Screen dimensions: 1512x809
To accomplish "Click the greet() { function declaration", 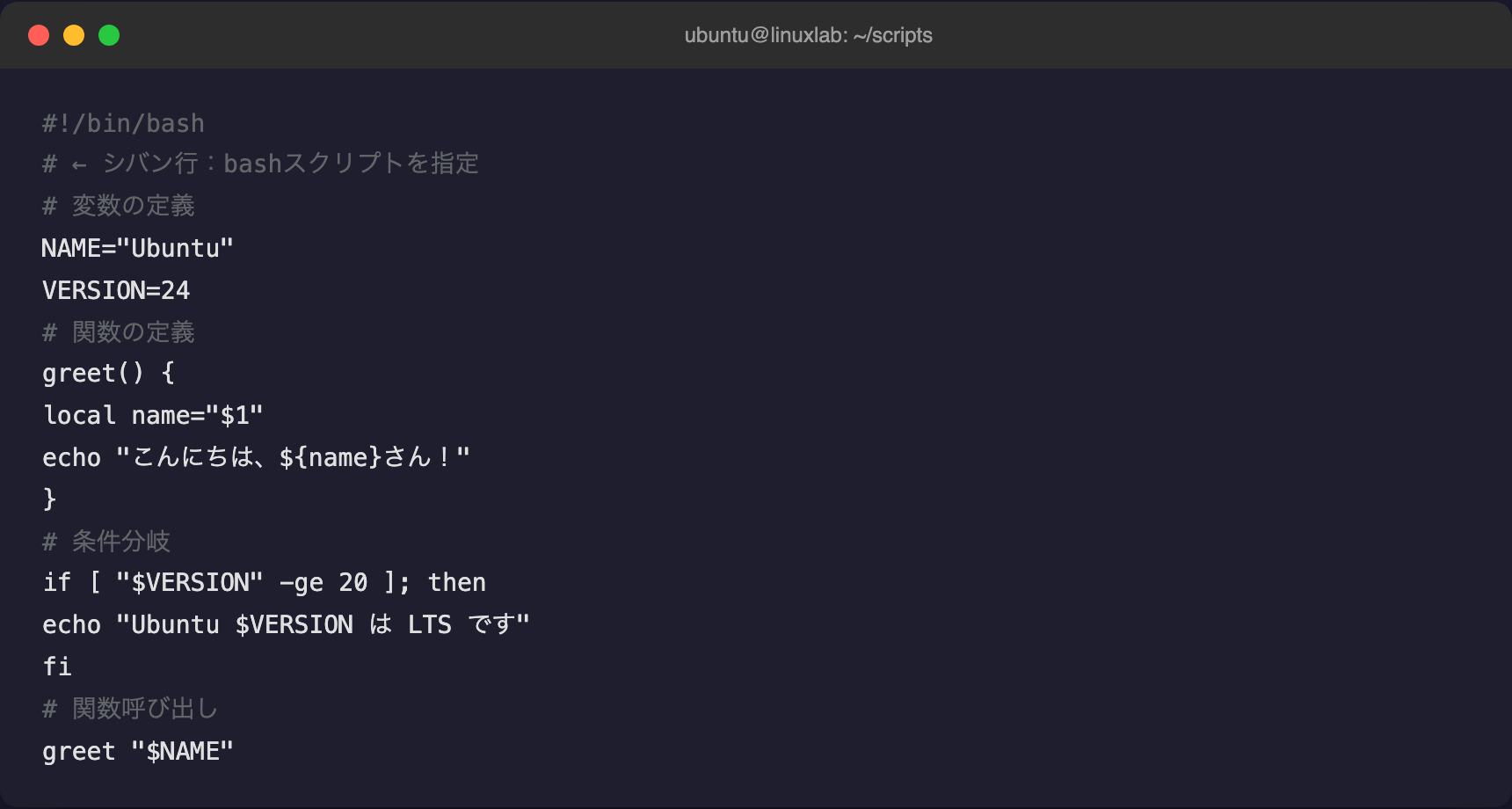I will (x=109, y=374).
